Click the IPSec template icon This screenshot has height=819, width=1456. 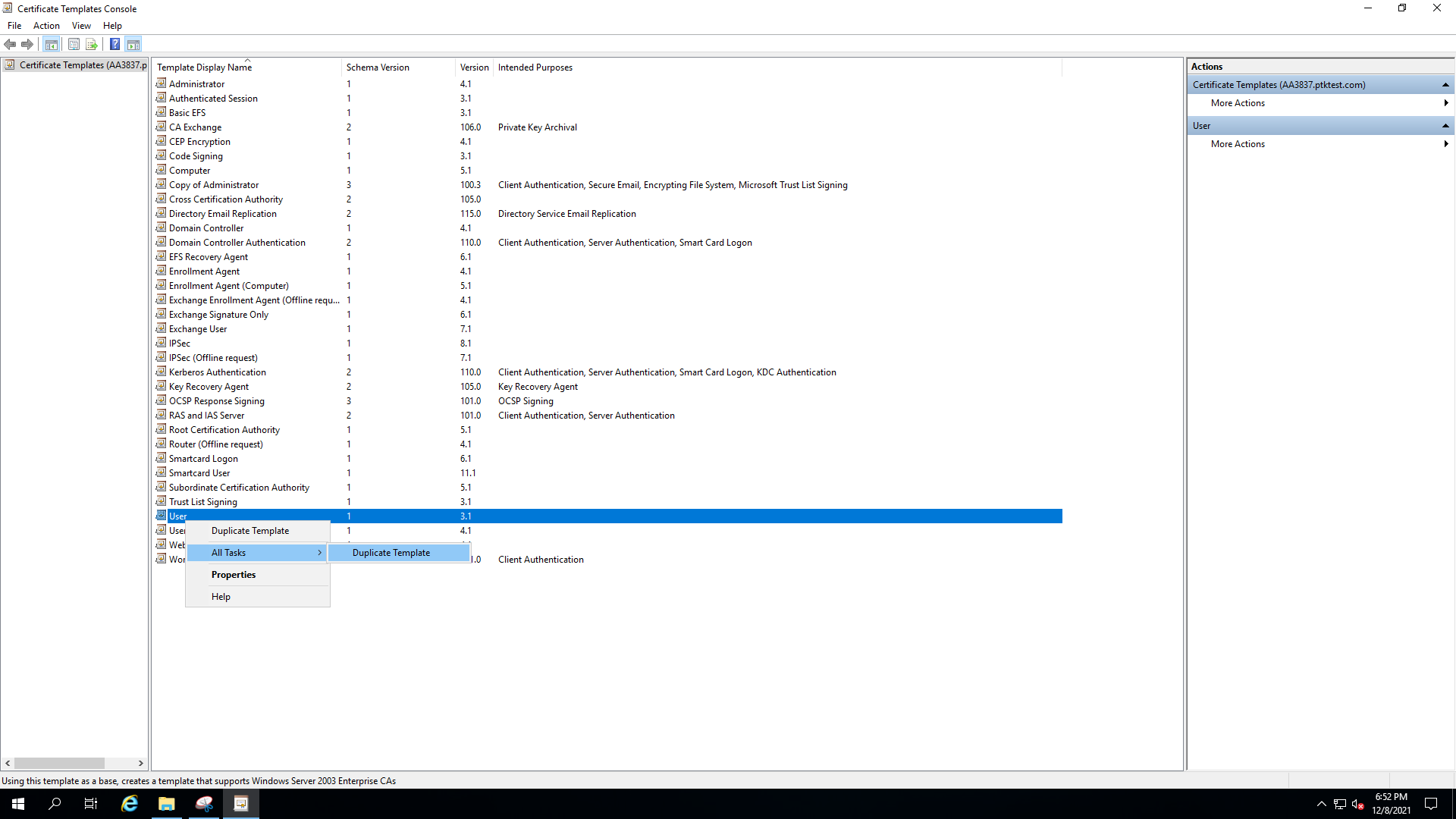point(161,343)
